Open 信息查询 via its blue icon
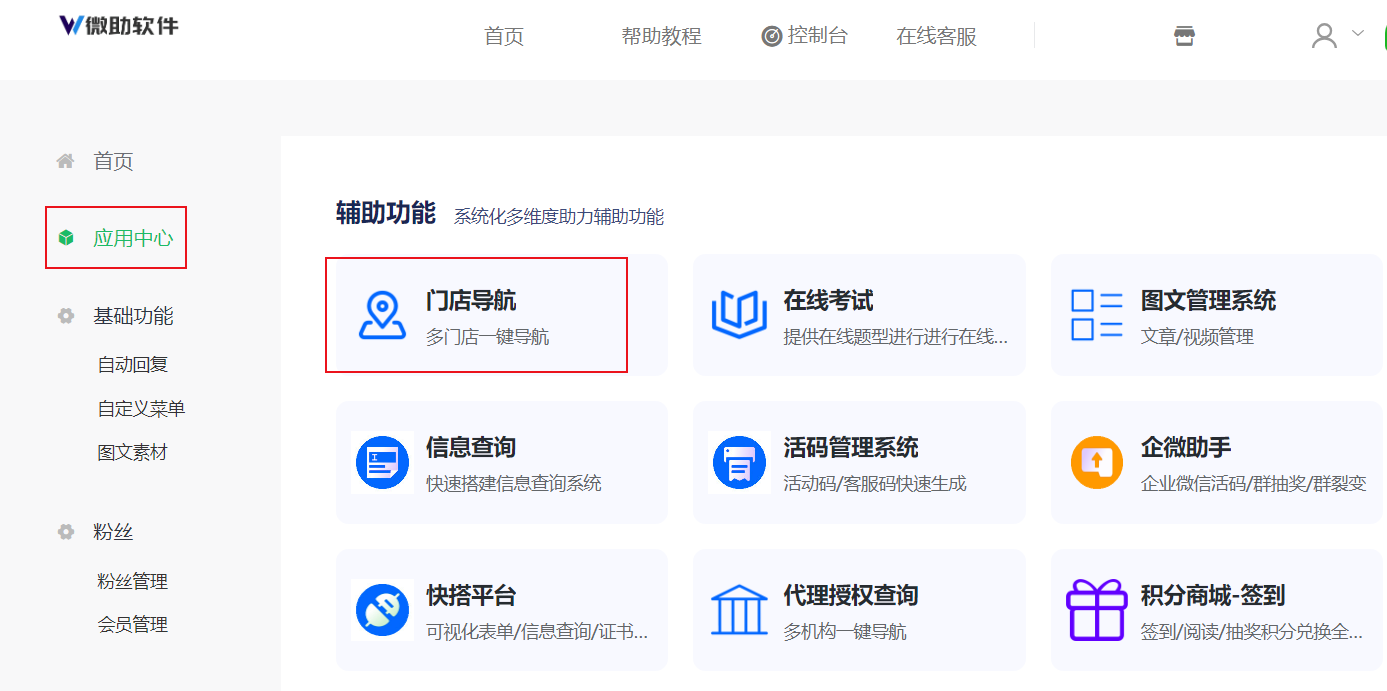 tap(382, 463)
